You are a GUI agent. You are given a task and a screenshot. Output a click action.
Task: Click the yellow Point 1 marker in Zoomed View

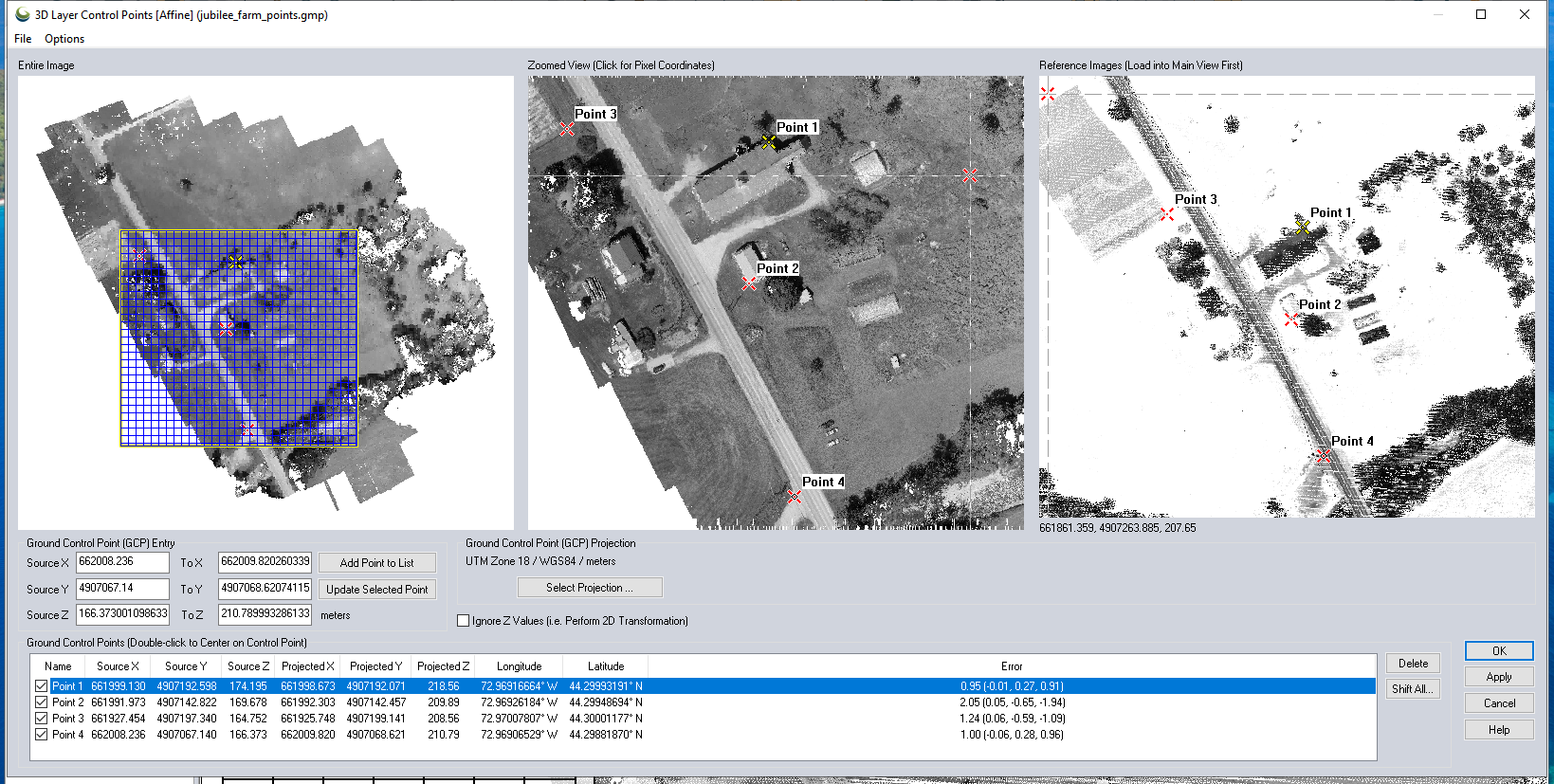point(769,142)
